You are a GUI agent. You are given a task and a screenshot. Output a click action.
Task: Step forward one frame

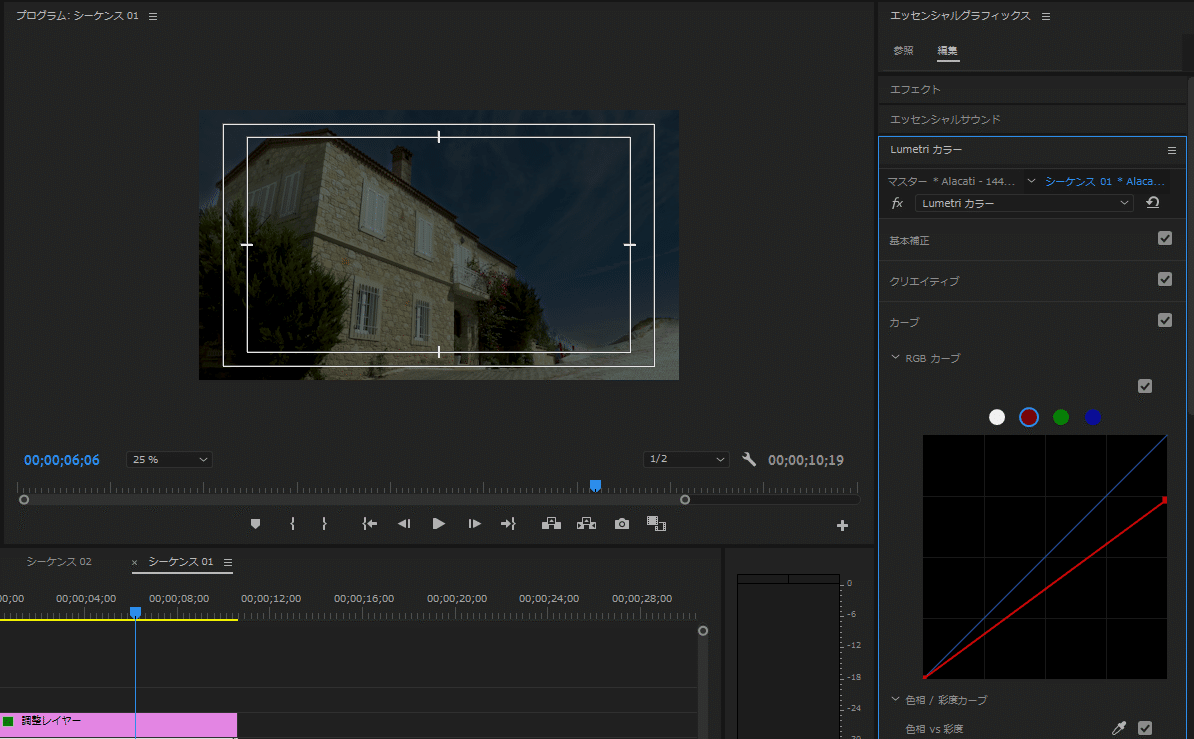[474, 524]
